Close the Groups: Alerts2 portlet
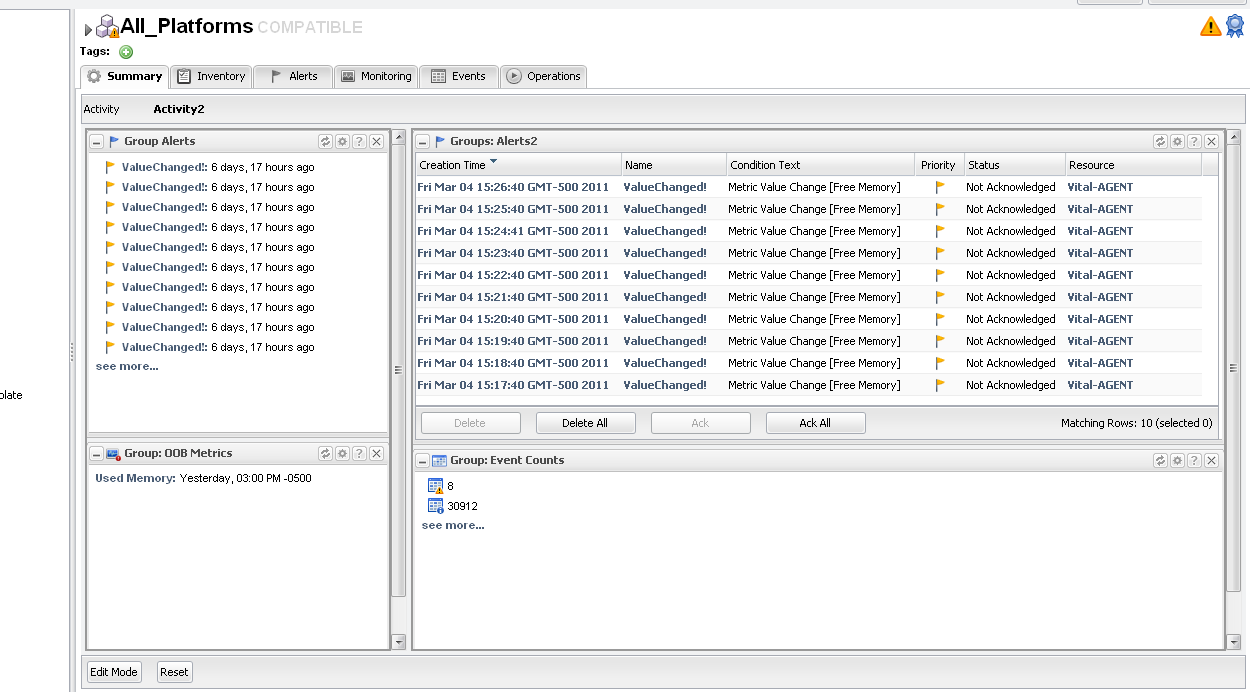1250x692 pixels. point(1211,142)
